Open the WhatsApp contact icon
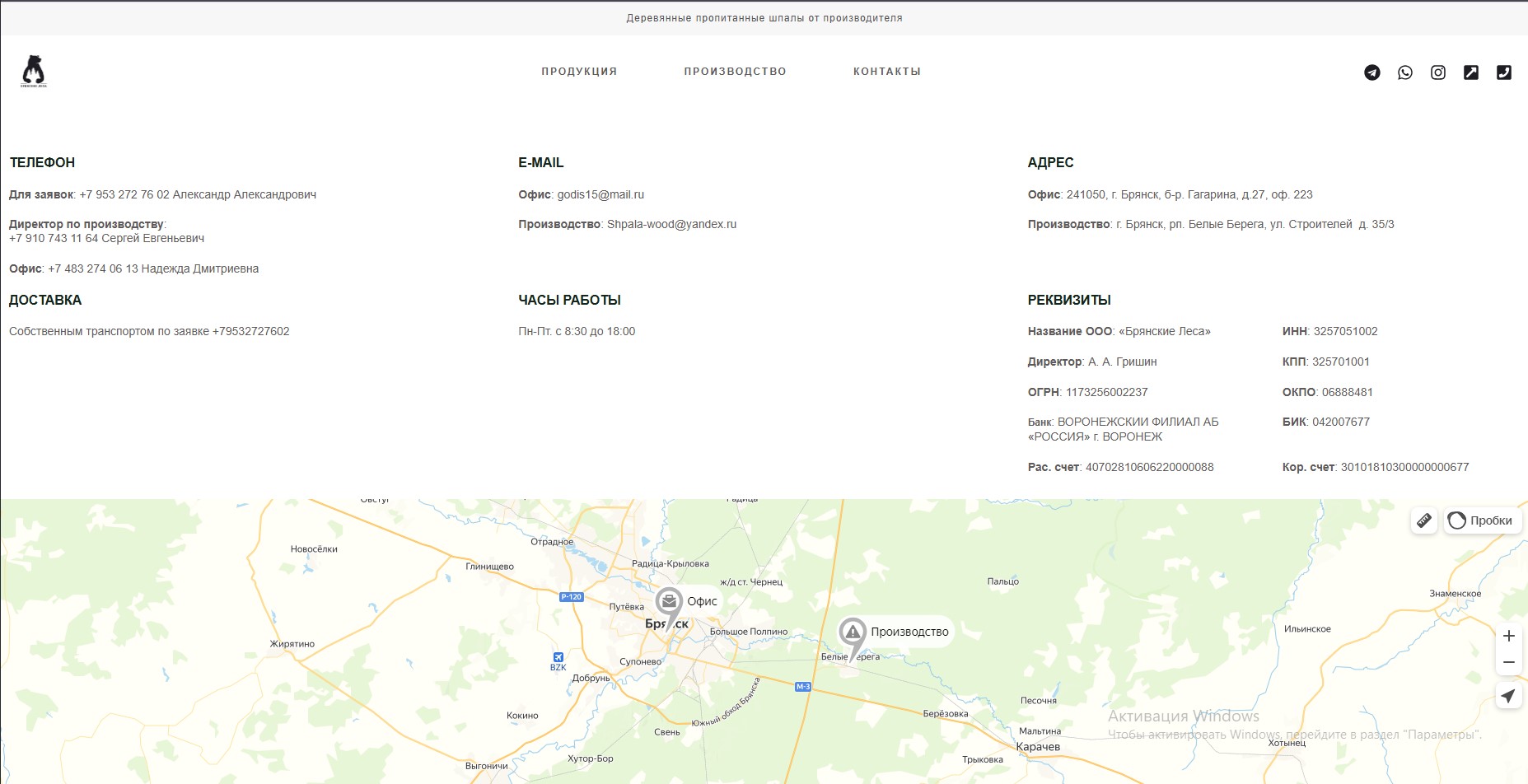Screen dimensions: 1528x784 1405,72
